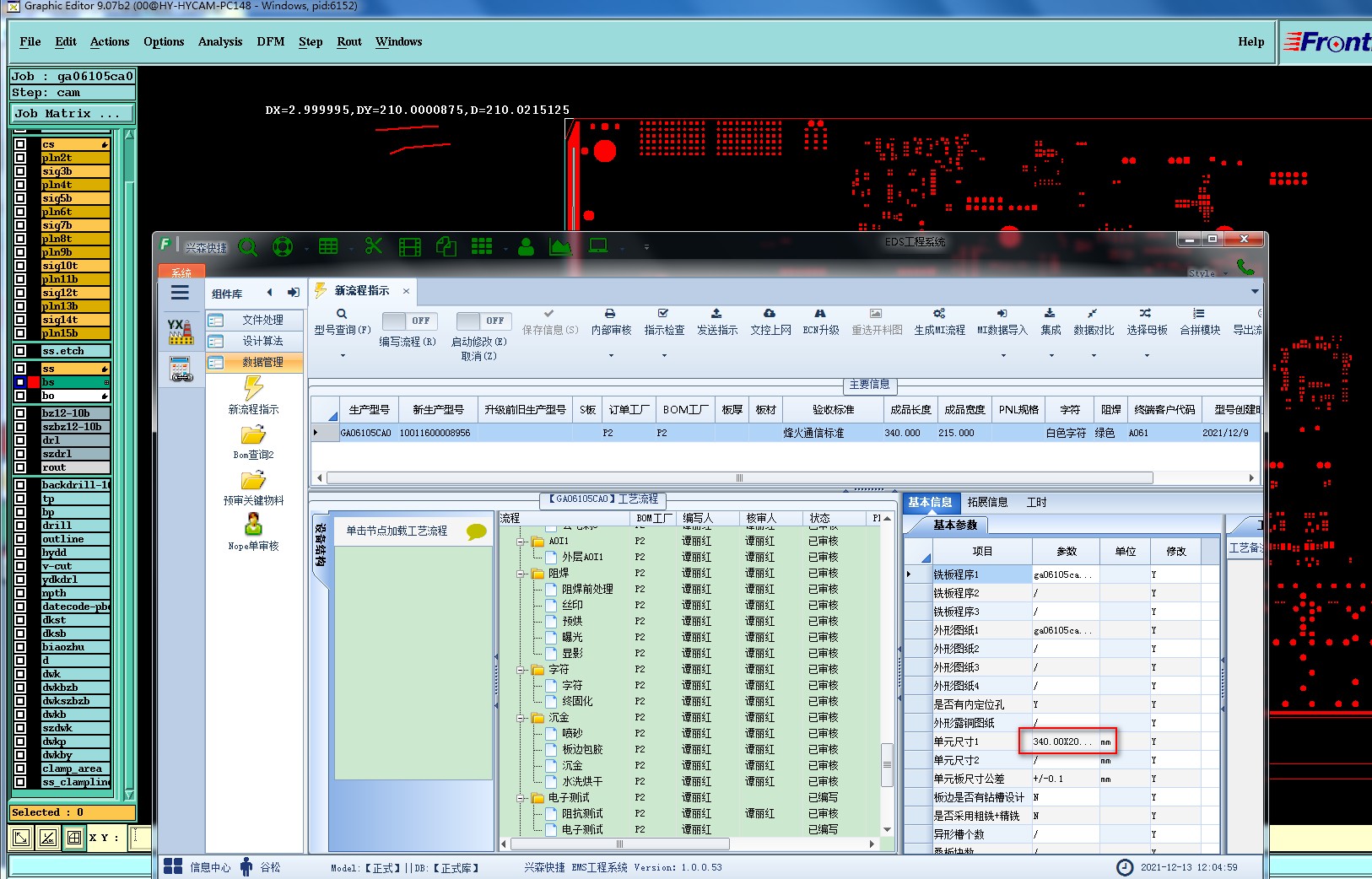
Task: Click the green area chart icon
Action: pyautogui.click(x=560, y=246)
